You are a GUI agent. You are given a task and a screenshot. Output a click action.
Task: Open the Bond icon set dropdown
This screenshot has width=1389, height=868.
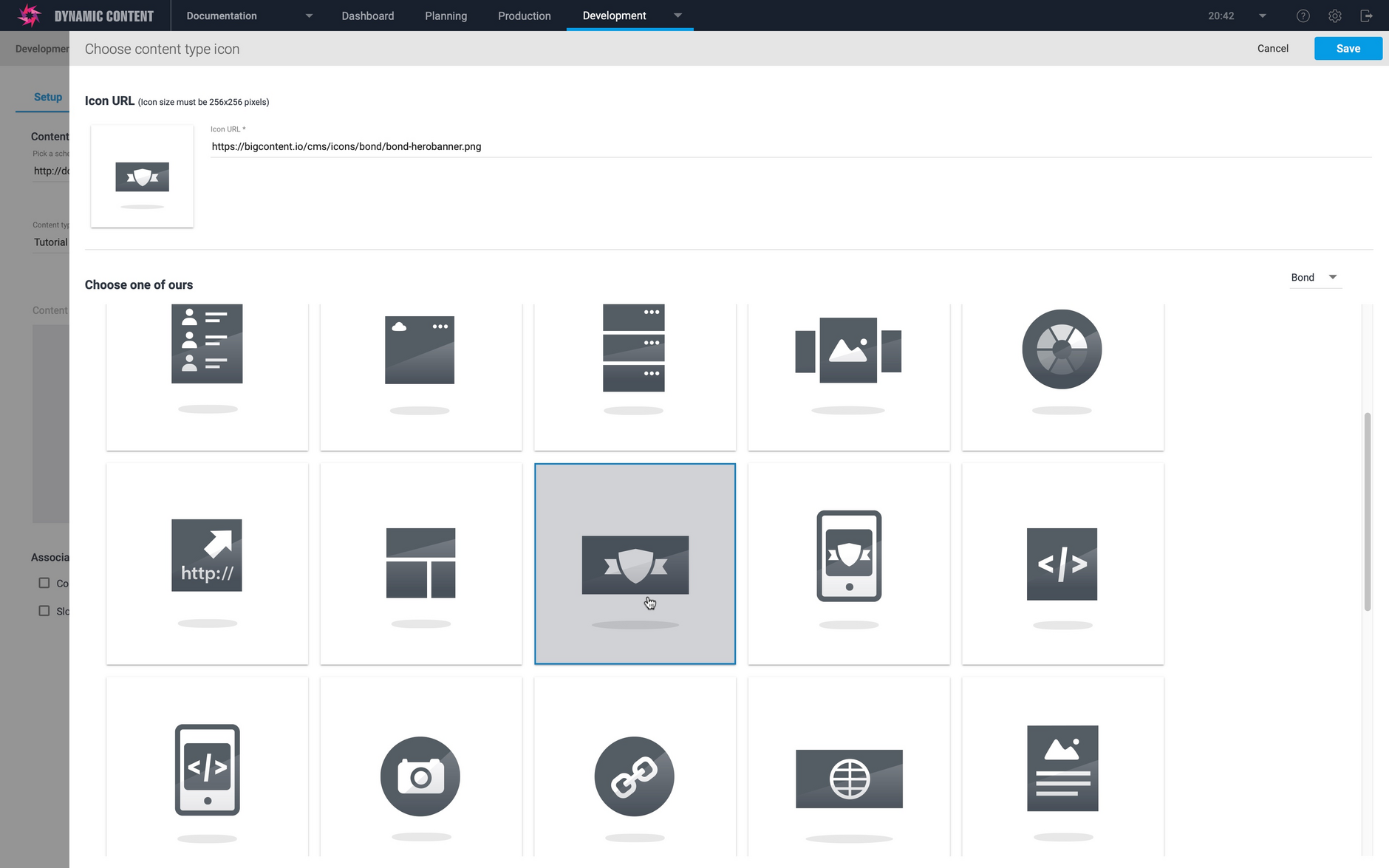point(1315,277)
